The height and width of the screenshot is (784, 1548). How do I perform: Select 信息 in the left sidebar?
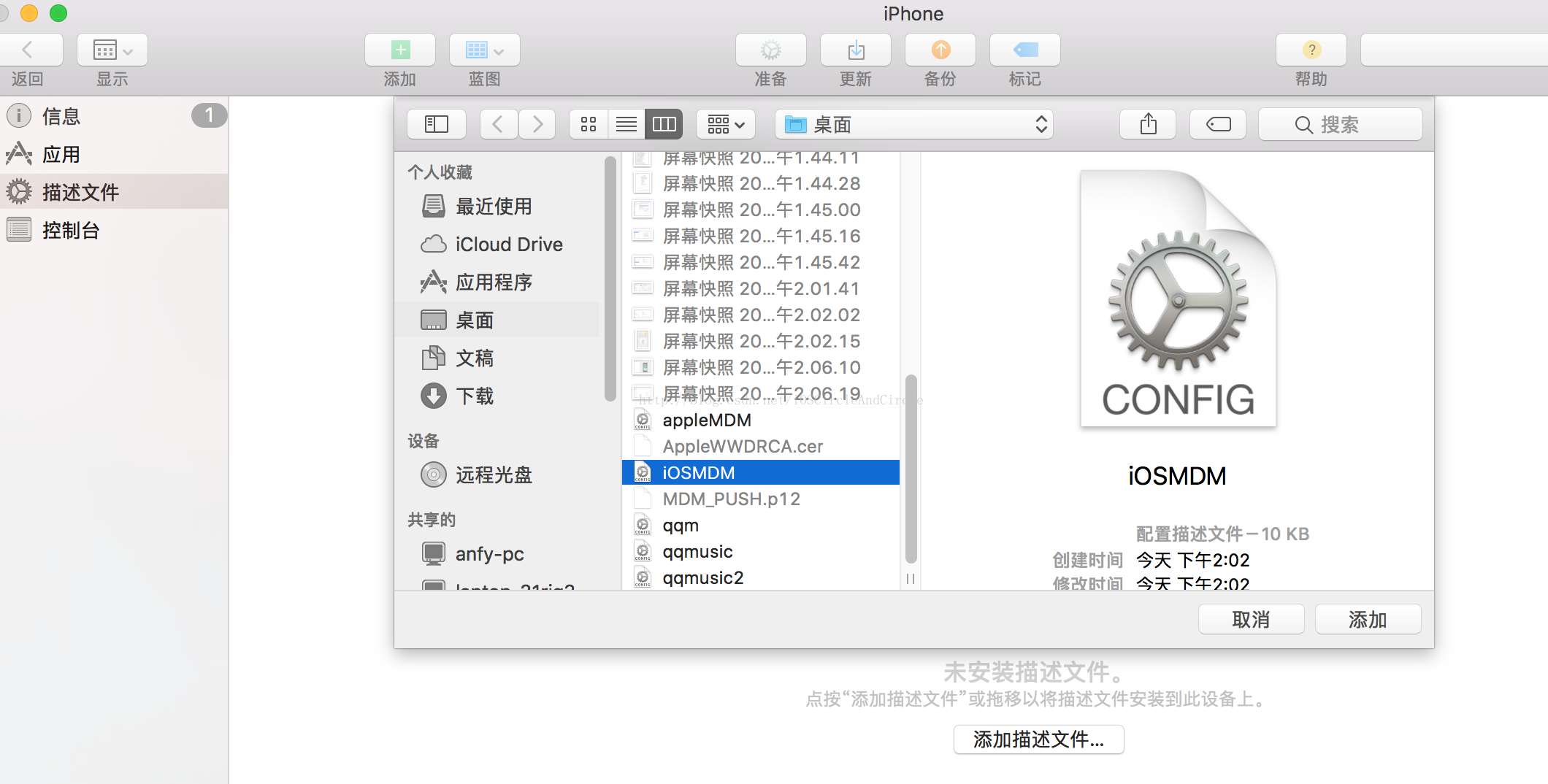tap(114, 116)
